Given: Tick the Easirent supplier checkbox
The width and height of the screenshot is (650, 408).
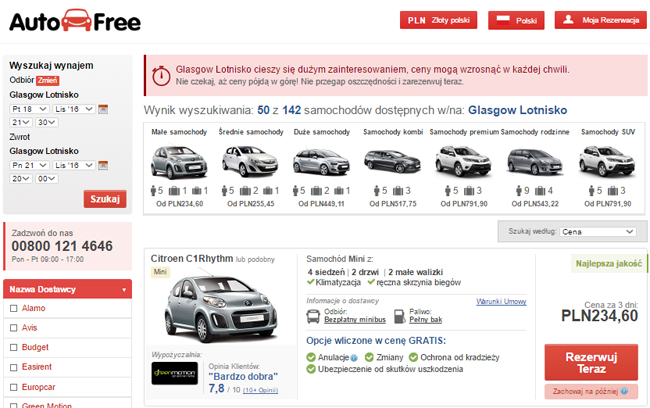Looking at the screenshot, I should click(x=14, y=367).
